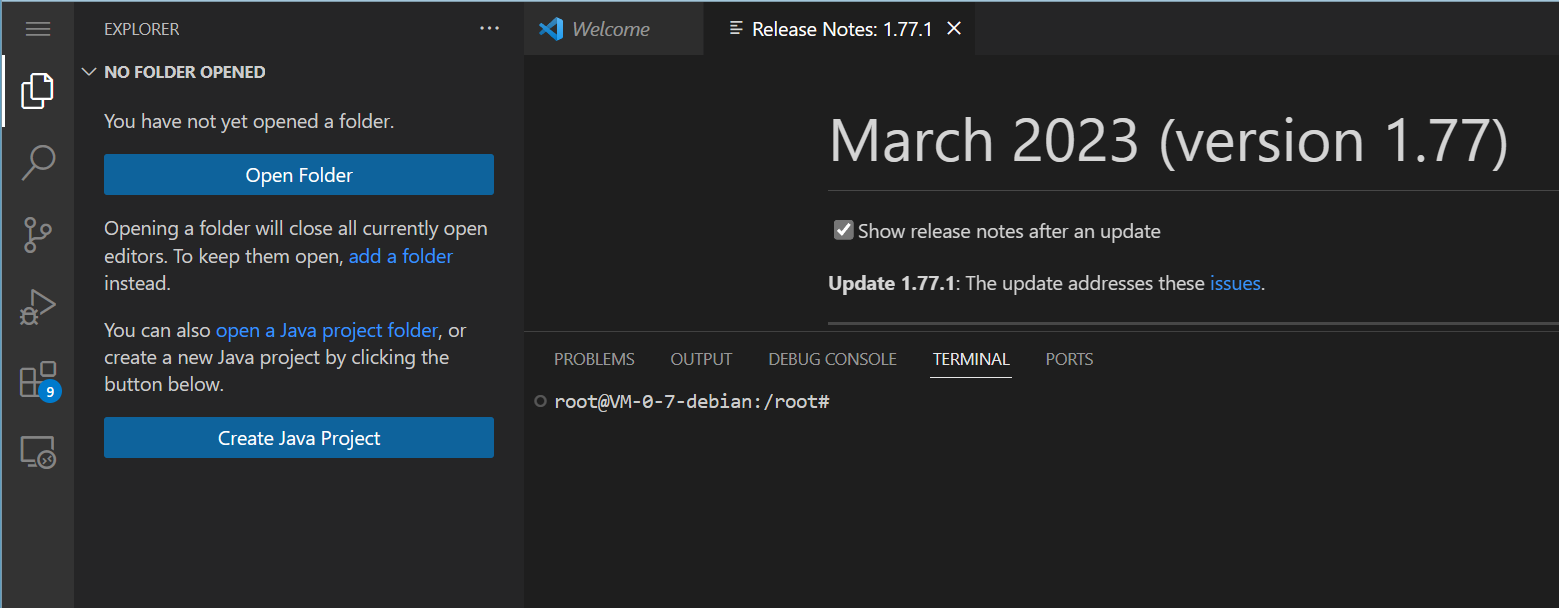Click the VS Code logo on Welcome tab

(x=551, y=29)
